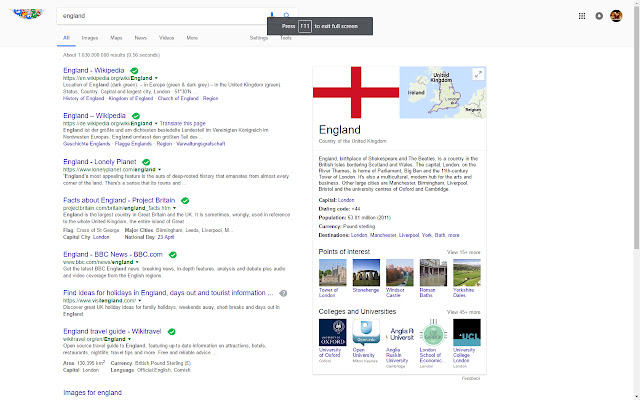The height and width of the screenshot is (400, 640).
Task: Expand dropdown arrow next to lonelyplanet.com URL
Action: (x=159, y=169)
